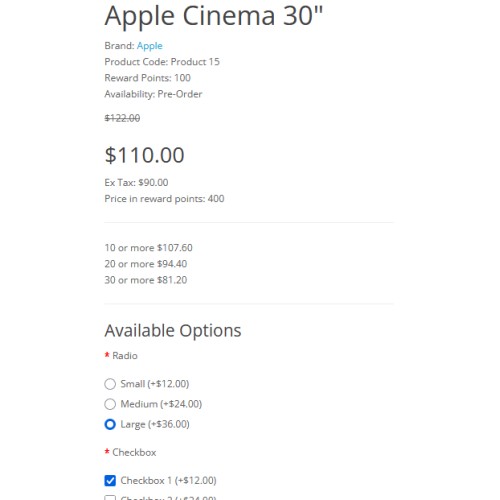Viewport: 500px width, 500px height.
Task: Click the Price in reward points: 400 line
Action: (164, 199)
